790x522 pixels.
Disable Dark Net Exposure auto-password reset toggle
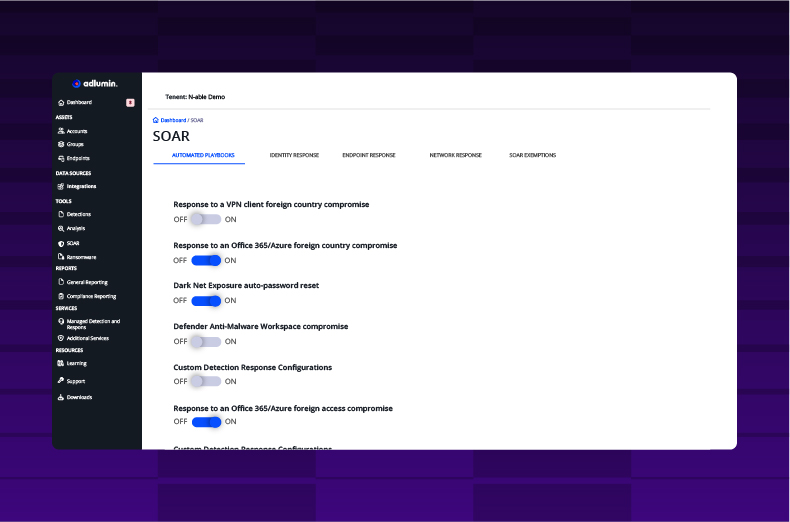[206, 300]
